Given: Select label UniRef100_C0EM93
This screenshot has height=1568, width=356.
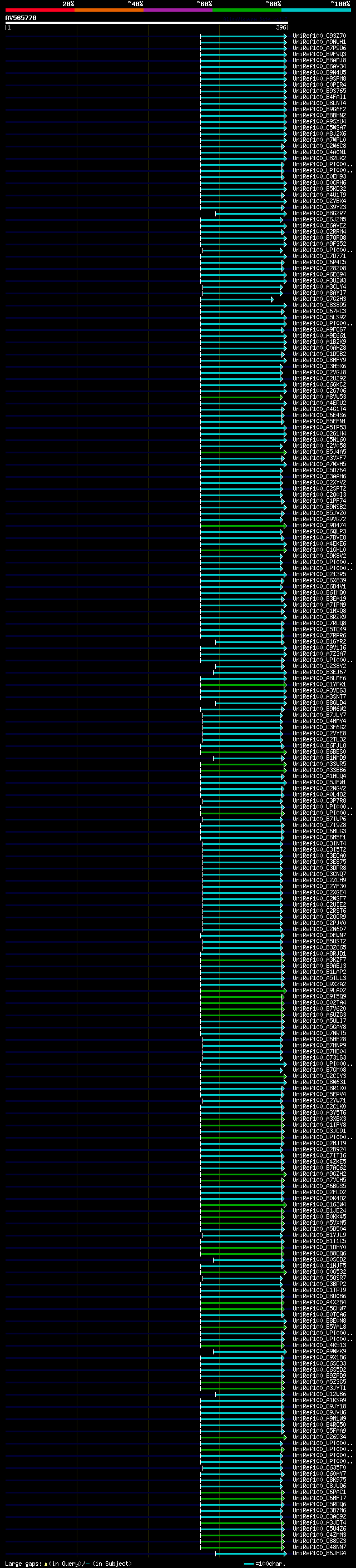Looking at the screenshot, I should click(319, 176).
